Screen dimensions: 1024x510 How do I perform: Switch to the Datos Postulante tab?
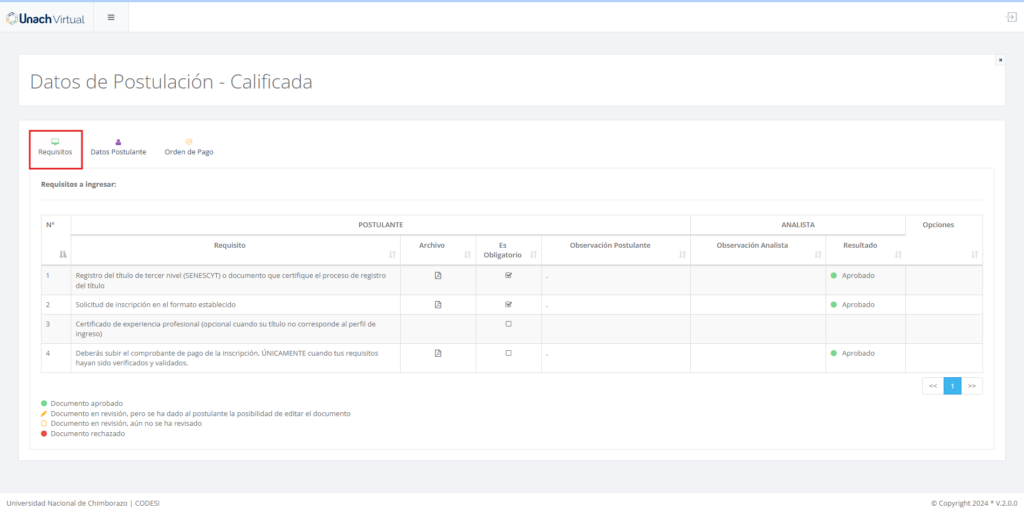[x=118, y=147]
